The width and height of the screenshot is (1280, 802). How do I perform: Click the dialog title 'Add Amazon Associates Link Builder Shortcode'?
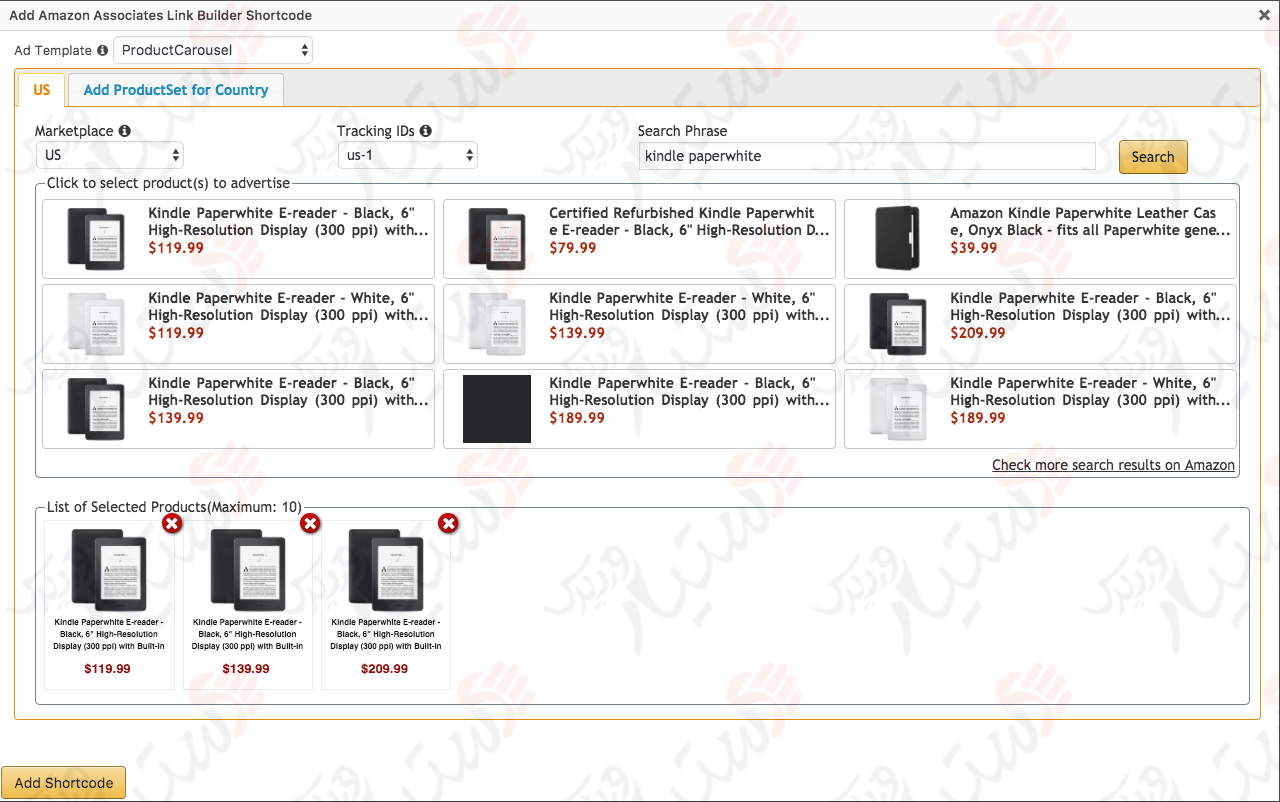point(160,15)
